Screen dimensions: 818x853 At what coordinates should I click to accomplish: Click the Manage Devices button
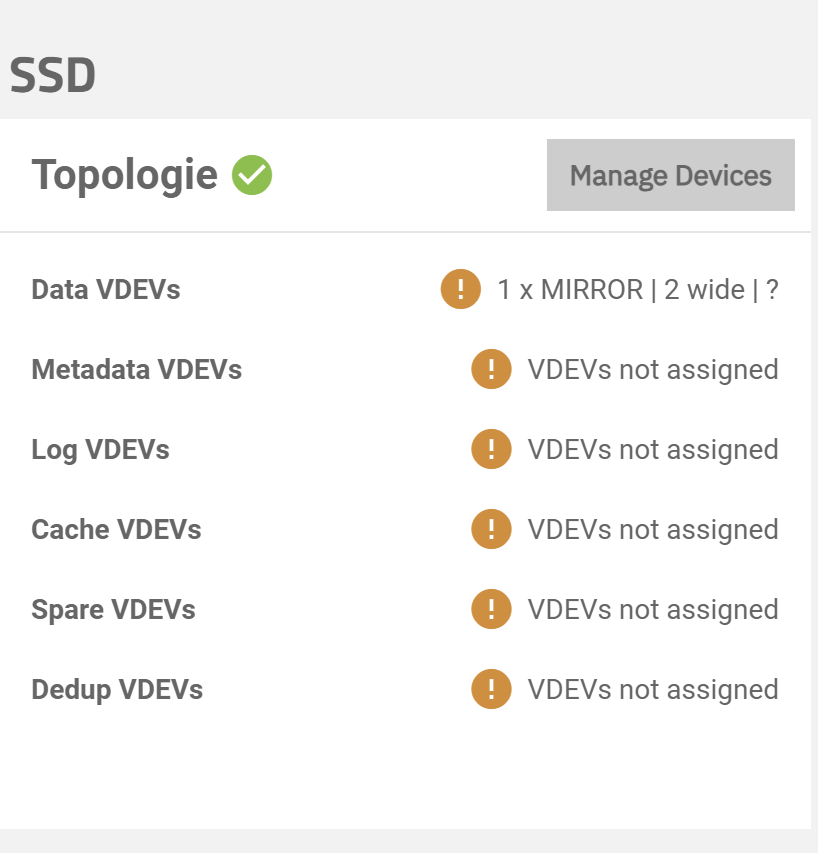tap(671, 175)
